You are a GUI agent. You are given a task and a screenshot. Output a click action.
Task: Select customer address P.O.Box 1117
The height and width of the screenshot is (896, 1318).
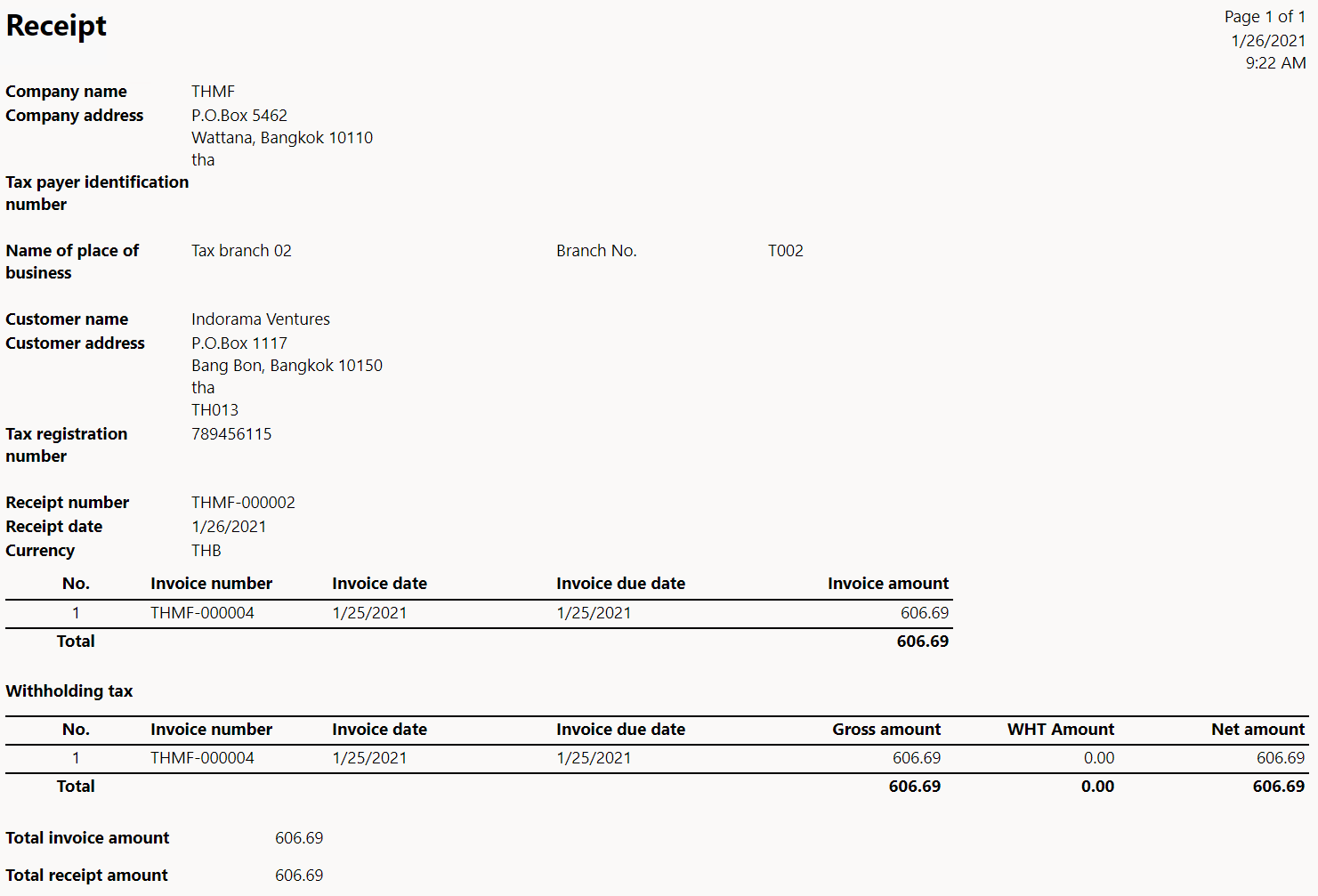click(239, 343)
